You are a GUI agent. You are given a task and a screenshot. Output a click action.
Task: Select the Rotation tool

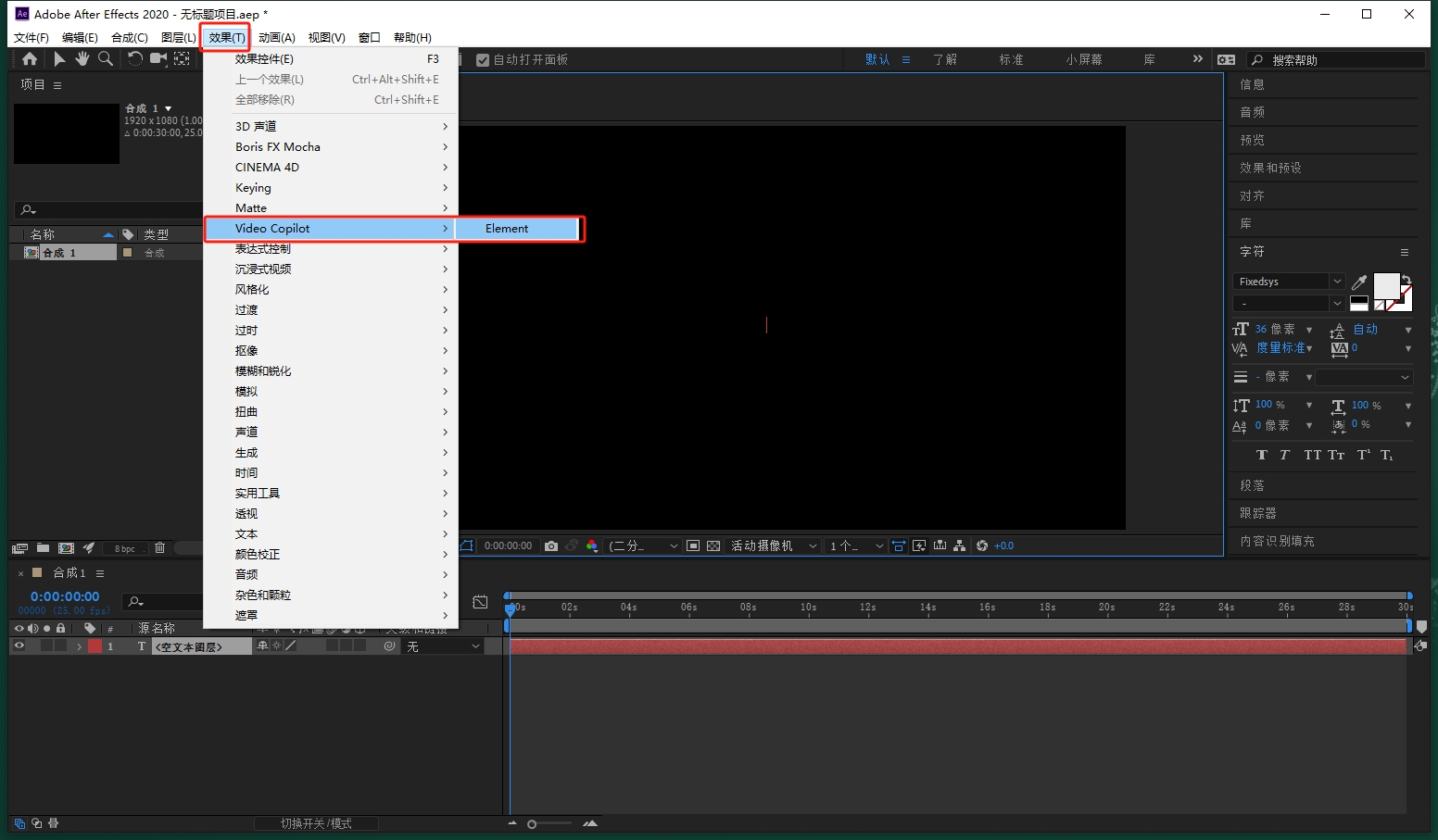click(x=135, y=59)
